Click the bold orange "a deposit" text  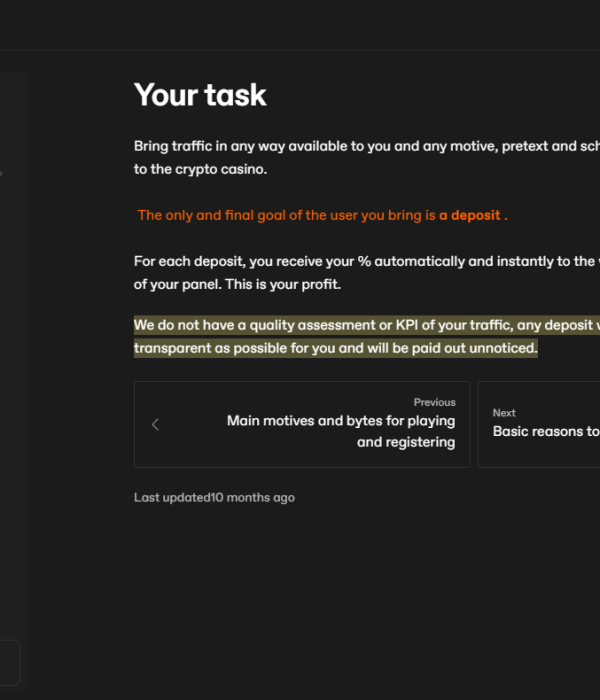coord(469,215)
